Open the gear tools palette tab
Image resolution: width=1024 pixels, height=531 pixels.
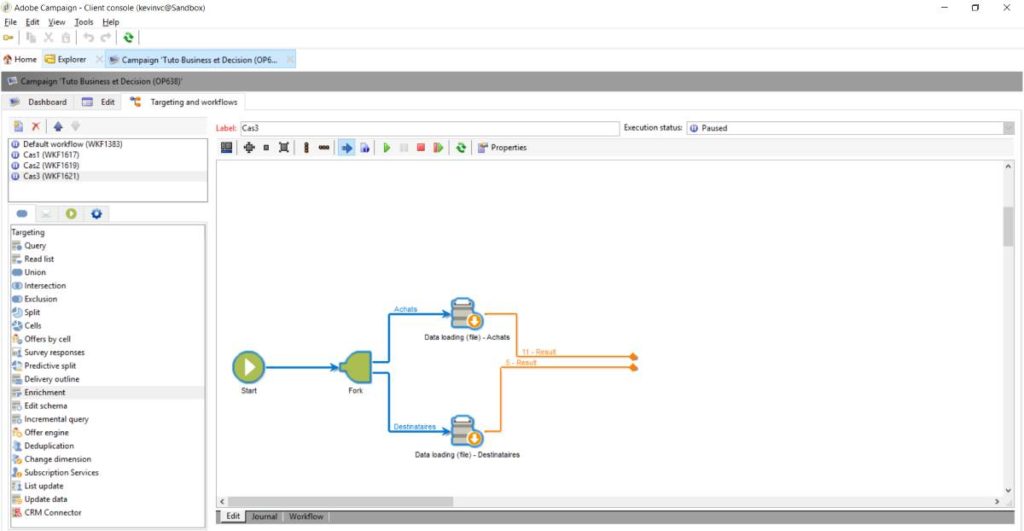tap(96, 214)
